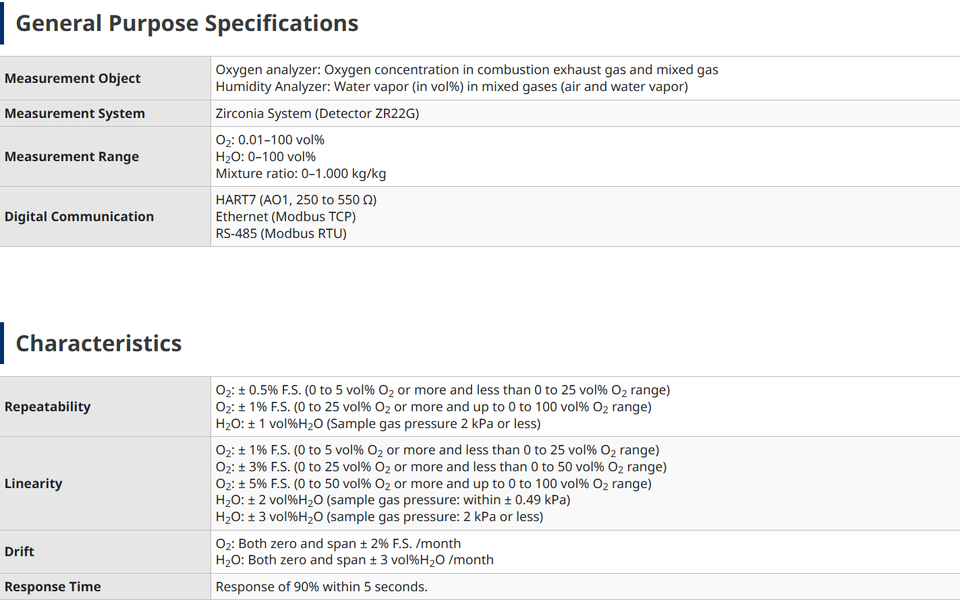Click the Characteristics section heading
Image resolution: width=960 pixels, height=600 pixels.
pyautogui.click(x=99, y=343)
